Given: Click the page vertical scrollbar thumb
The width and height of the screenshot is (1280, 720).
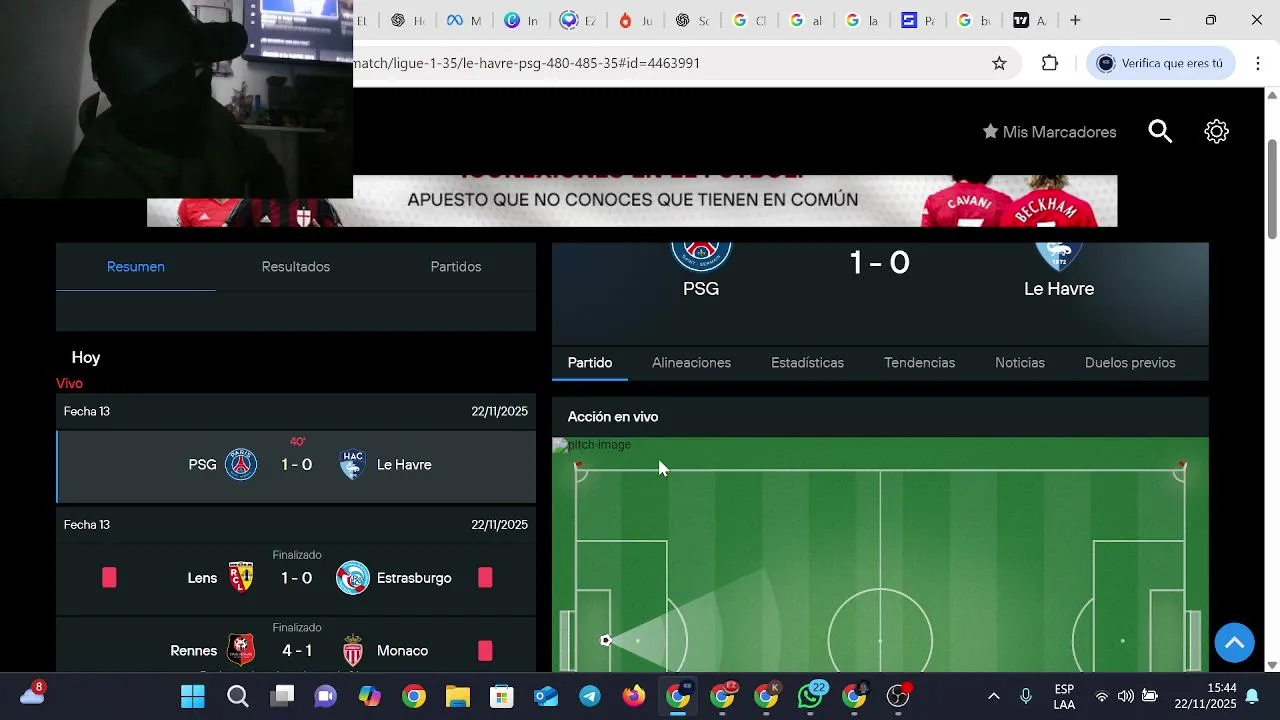Looking at the screenshot, I should click(1272, 188).
